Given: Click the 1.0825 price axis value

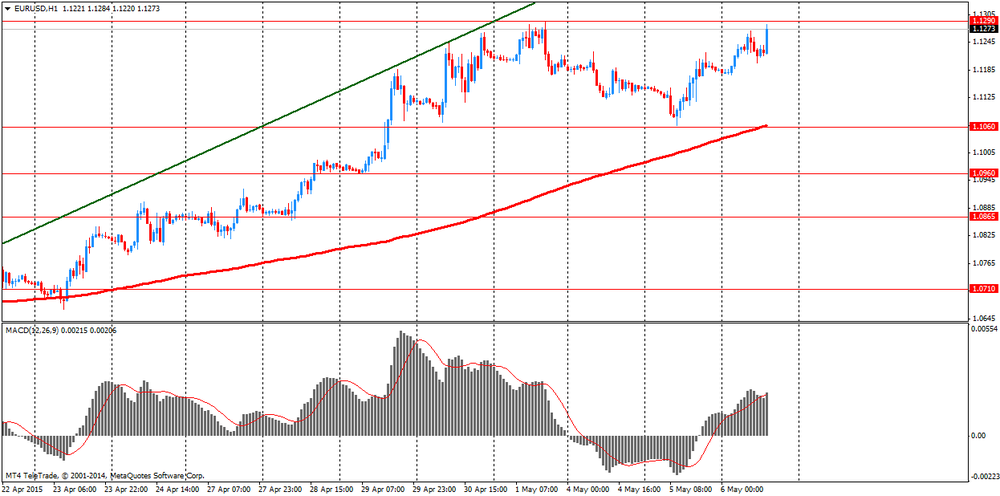Looking at the screenshot, I should coord(983,235).
